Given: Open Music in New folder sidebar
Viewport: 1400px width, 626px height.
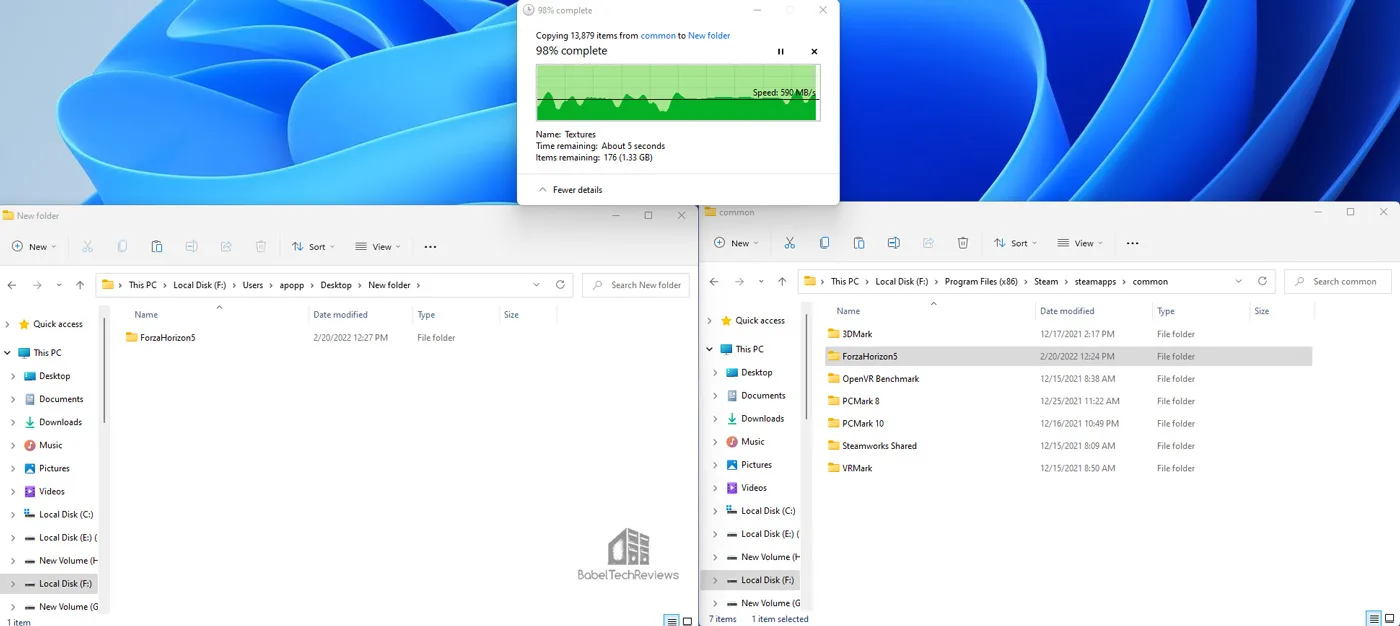Looking at the screenshot, I should 51,445.
